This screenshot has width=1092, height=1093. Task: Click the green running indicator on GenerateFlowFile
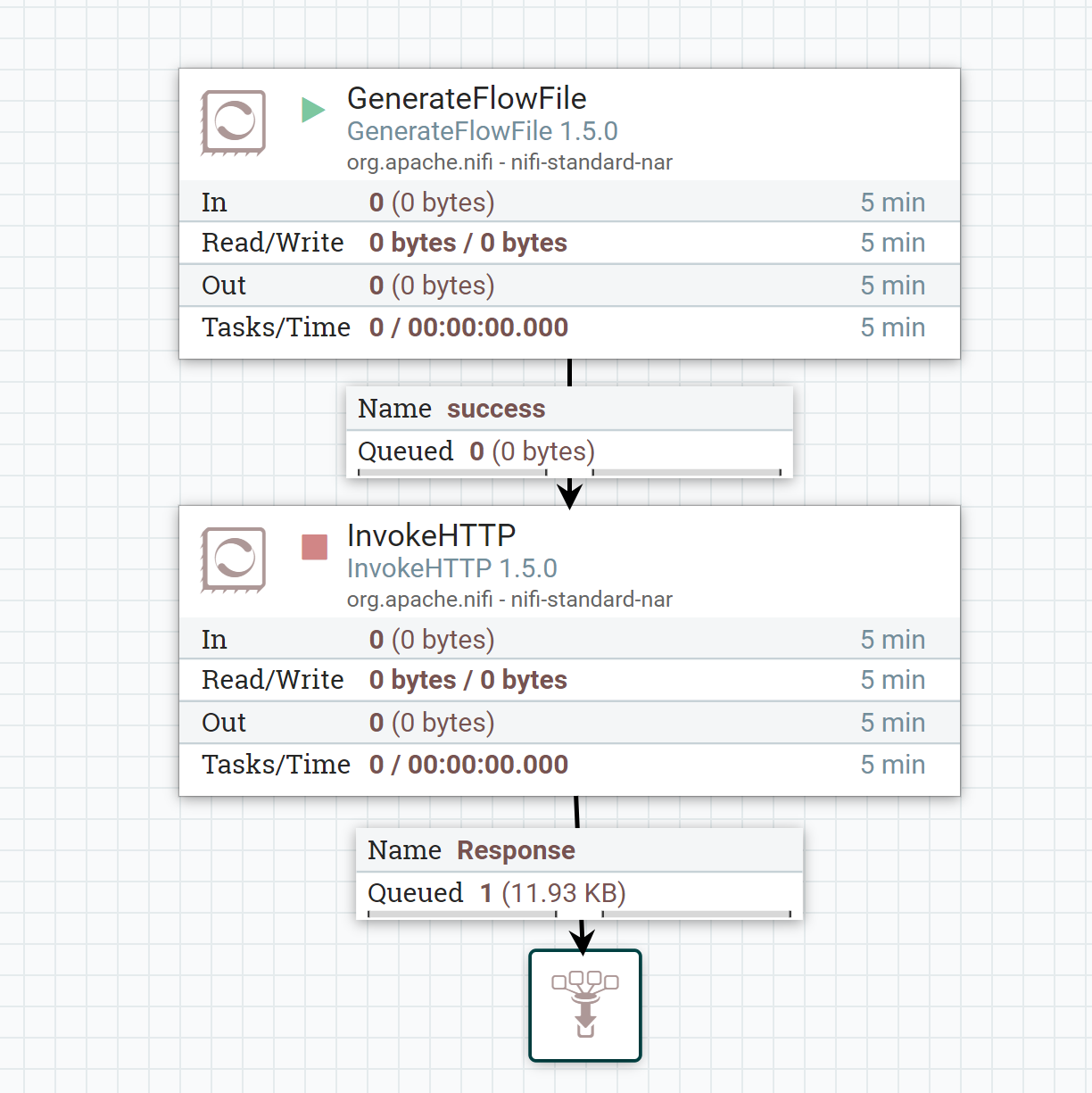tap(313, 109)
